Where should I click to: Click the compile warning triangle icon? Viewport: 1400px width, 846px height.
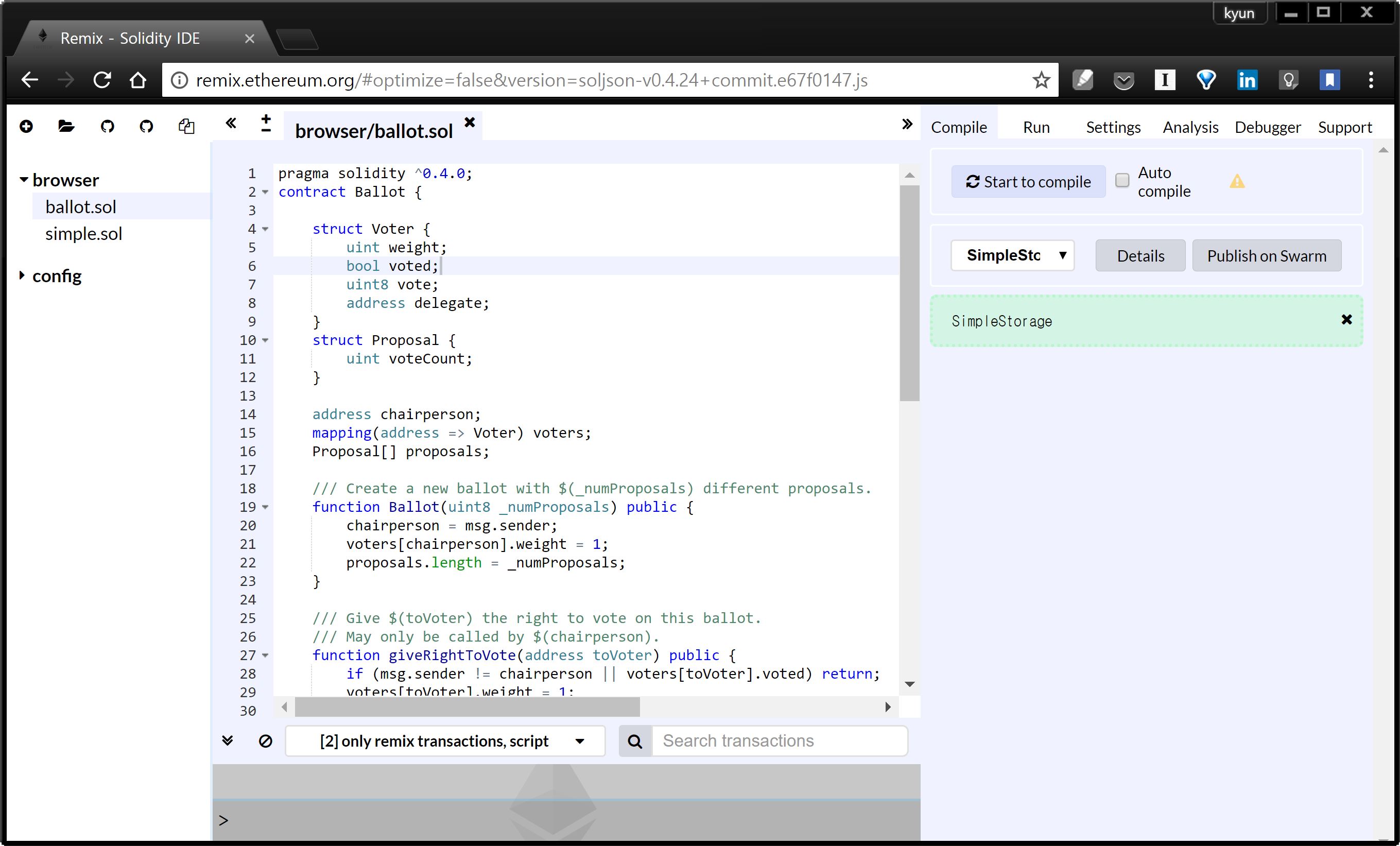coord(1237,182)
